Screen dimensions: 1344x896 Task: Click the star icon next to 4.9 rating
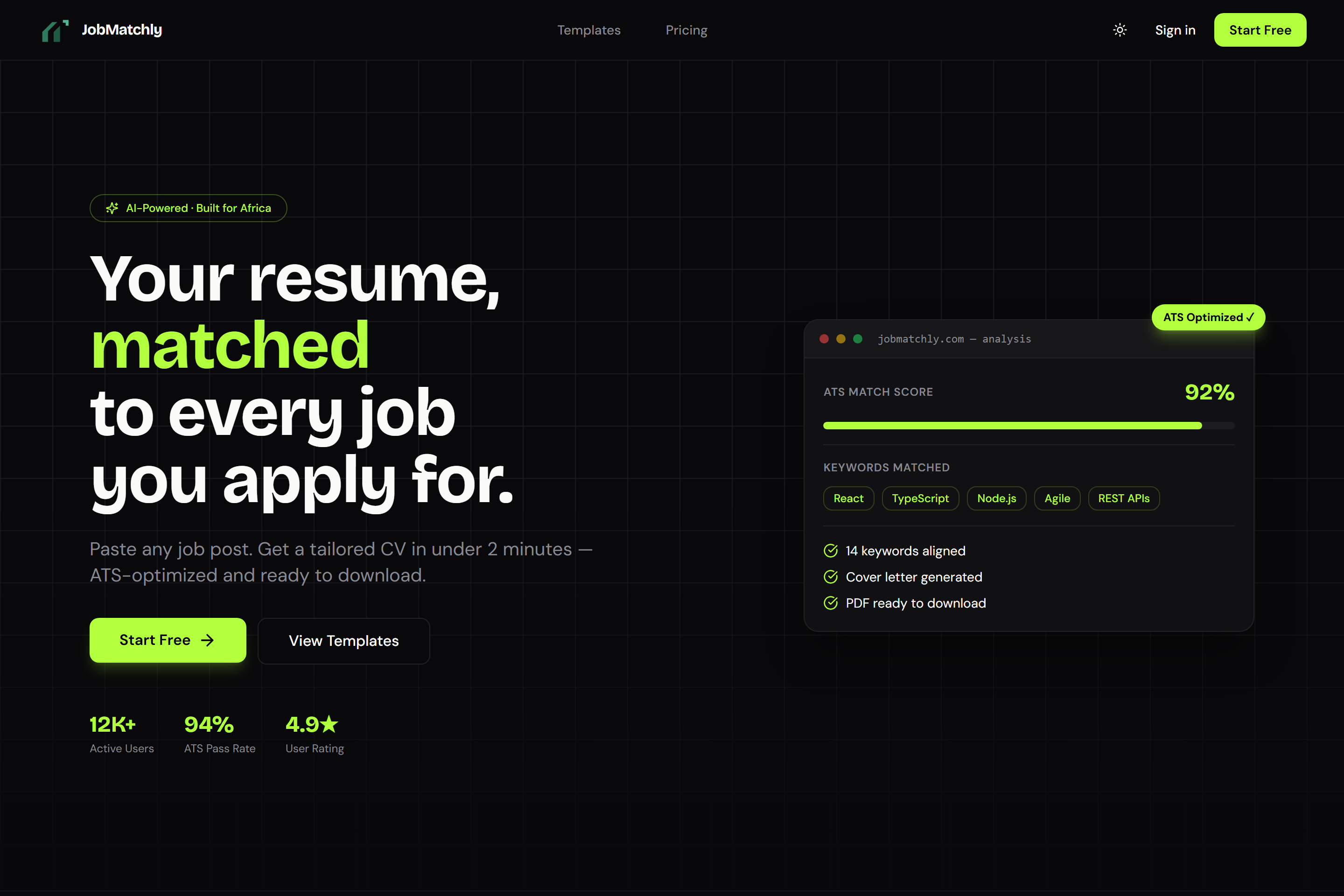pos(329,724)
